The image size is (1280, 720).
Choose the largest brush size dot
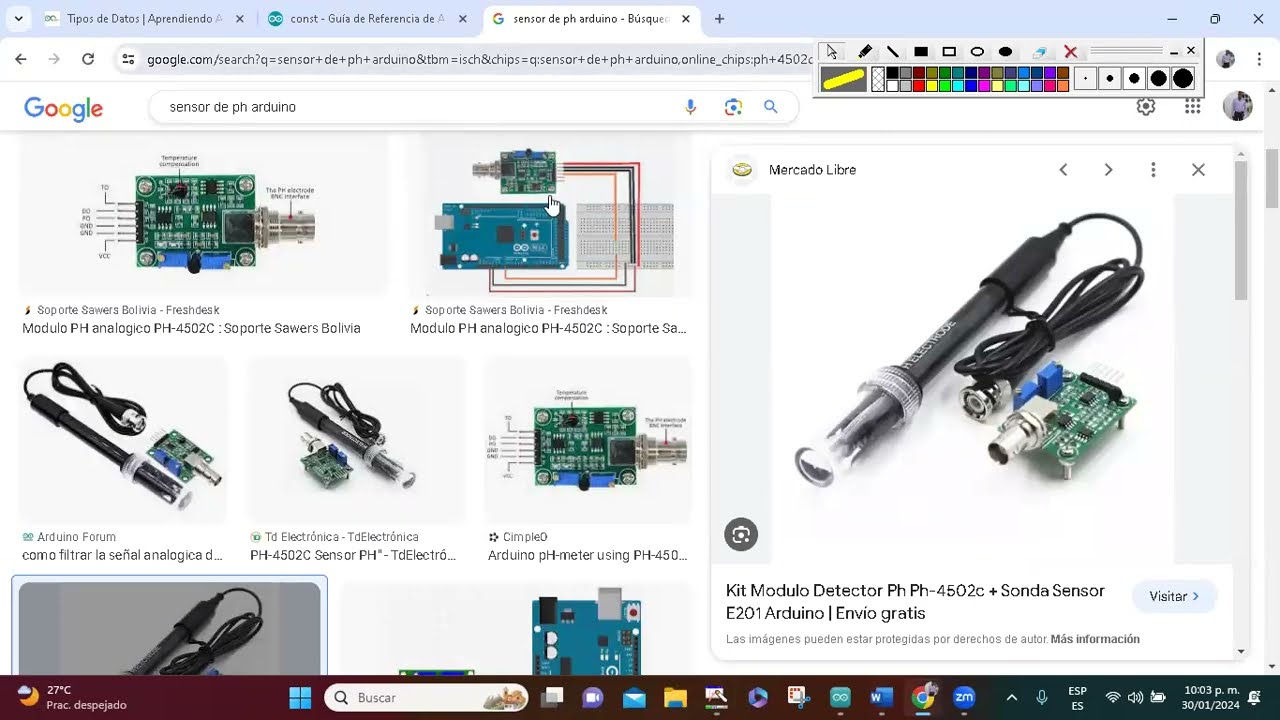pyautogui.click(x=1183, y=79)
